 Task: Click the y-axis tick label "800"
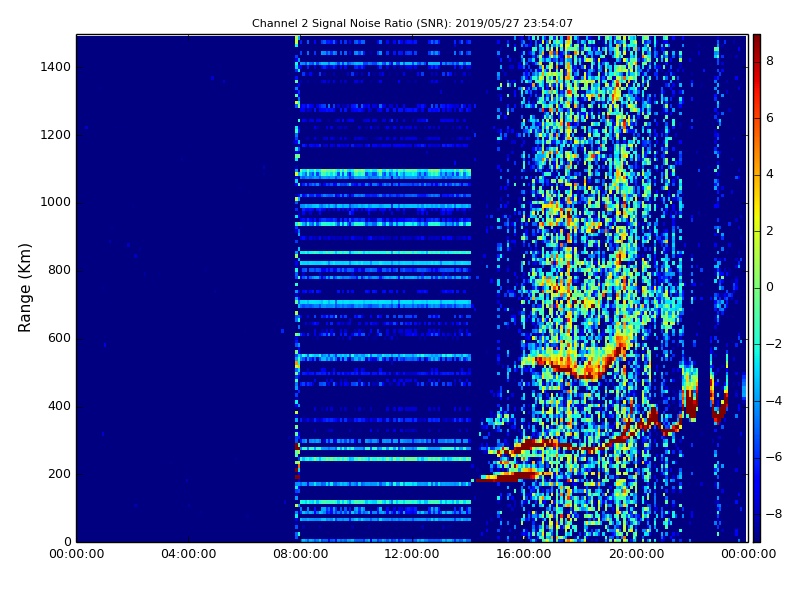[x=59, y=270]
